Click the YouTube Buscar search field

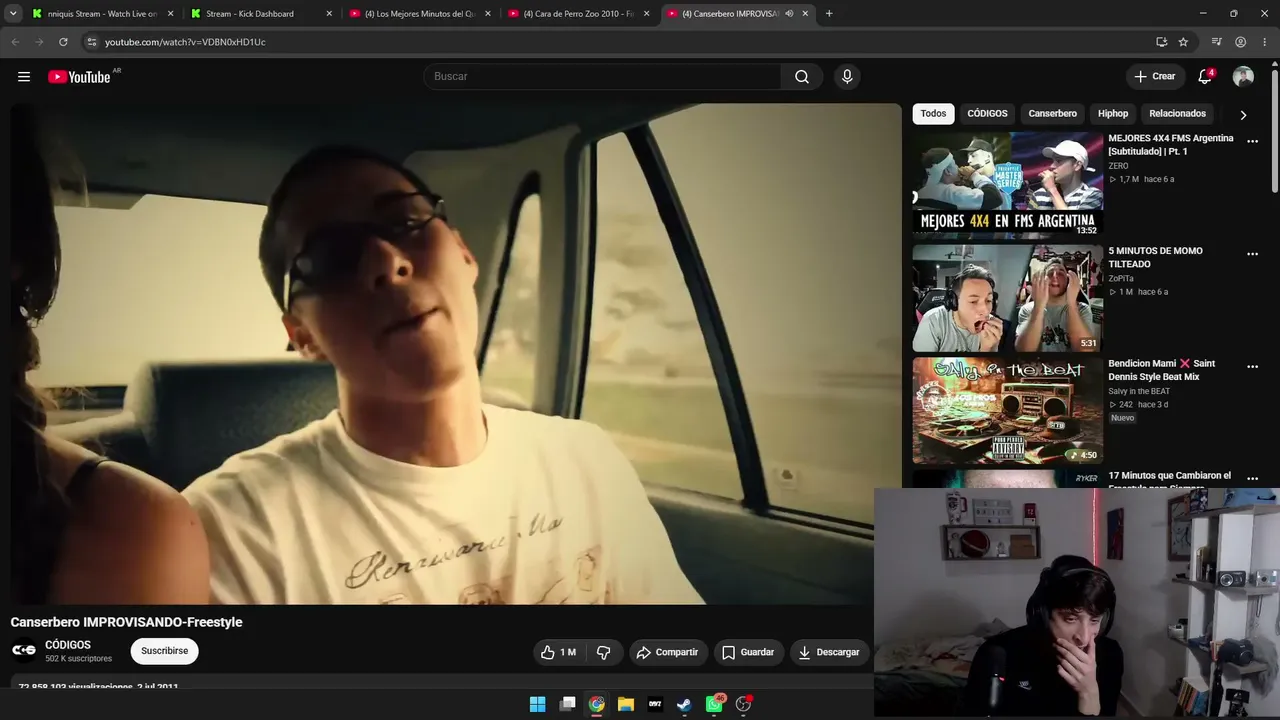click(x=602, y=77)
